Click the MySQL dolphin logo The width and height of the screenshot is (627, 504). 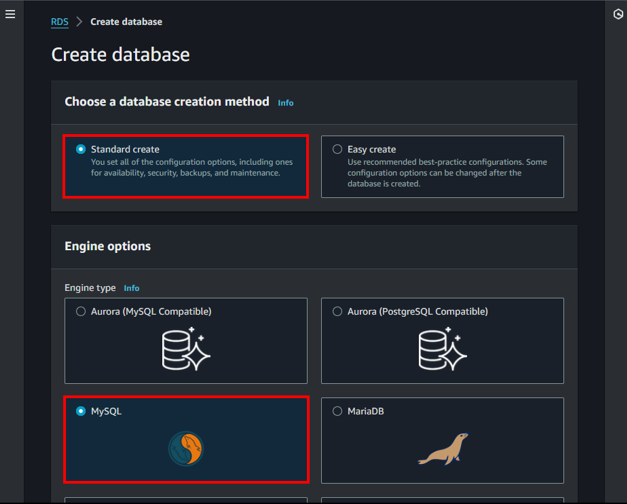[186, 448]
